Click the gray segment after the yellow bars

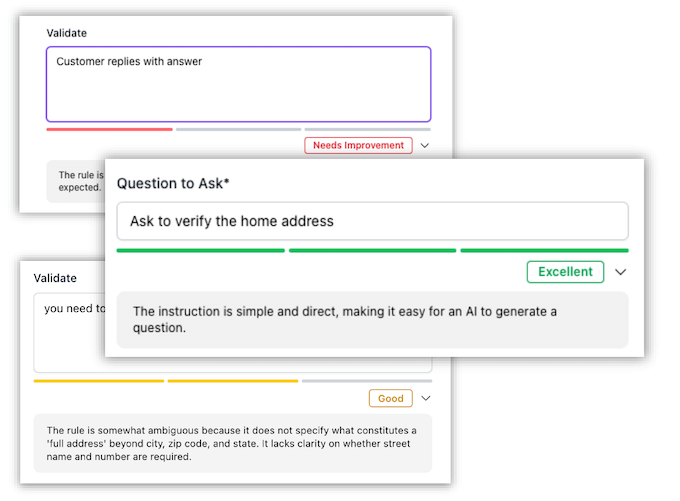(367, 381)
